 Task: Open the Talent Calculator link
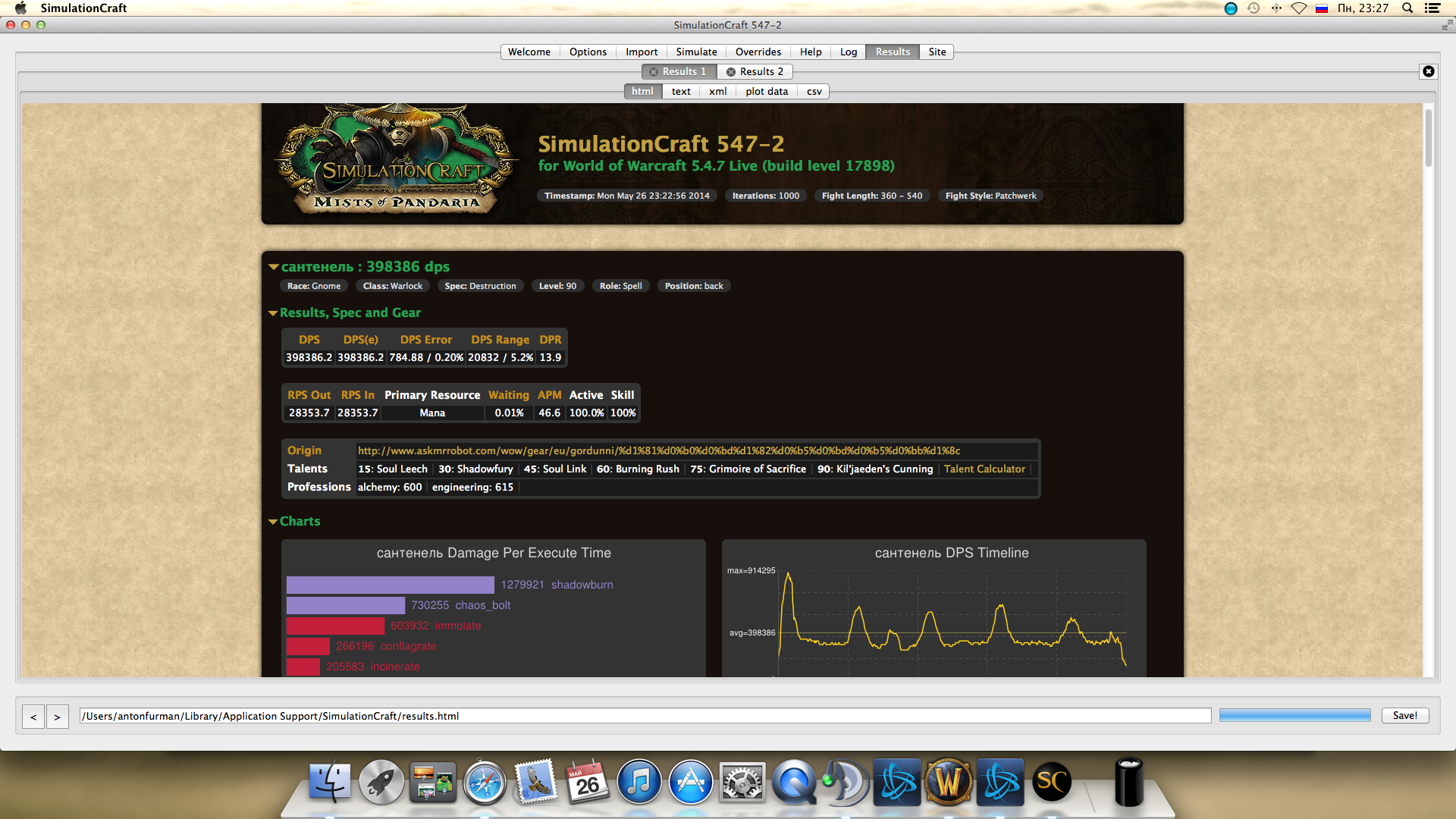point(984,469)
